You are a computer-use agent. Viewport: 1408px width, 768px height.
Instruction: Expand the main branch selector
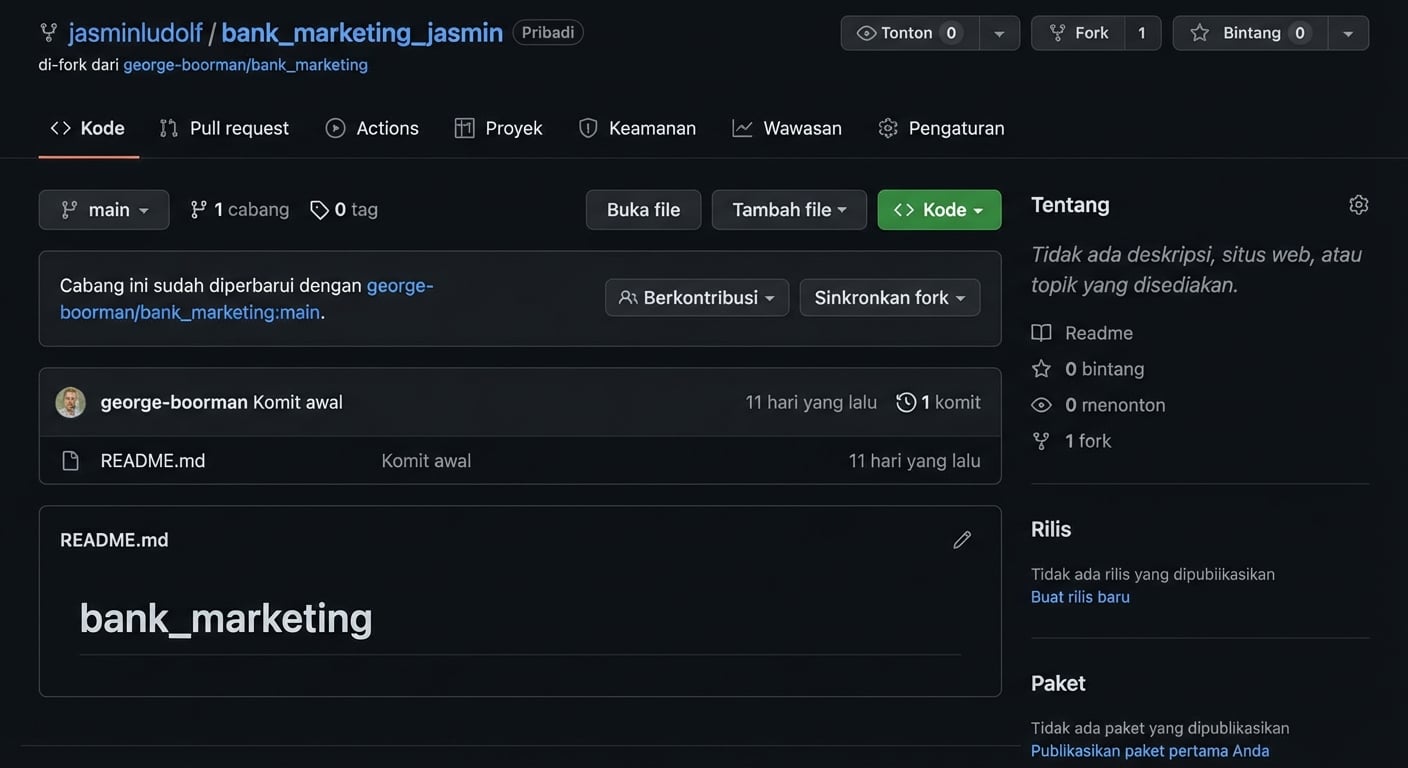coord(104,210)
